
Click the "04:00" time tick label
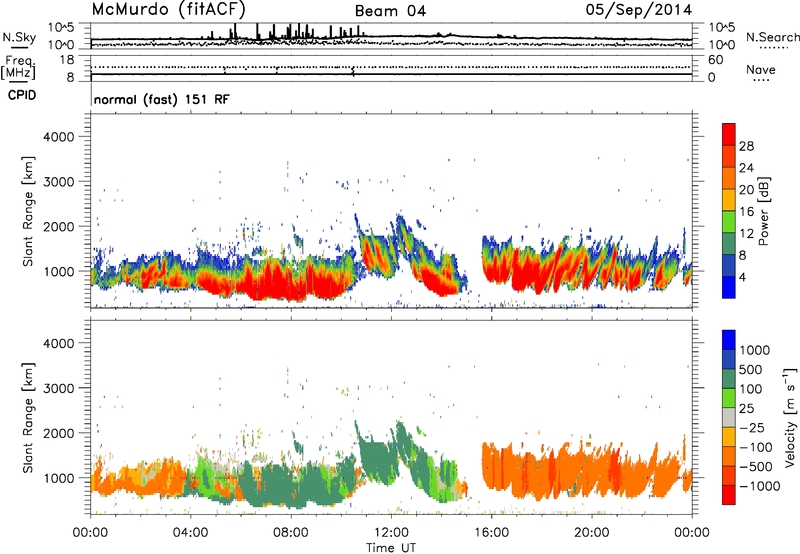190,533
